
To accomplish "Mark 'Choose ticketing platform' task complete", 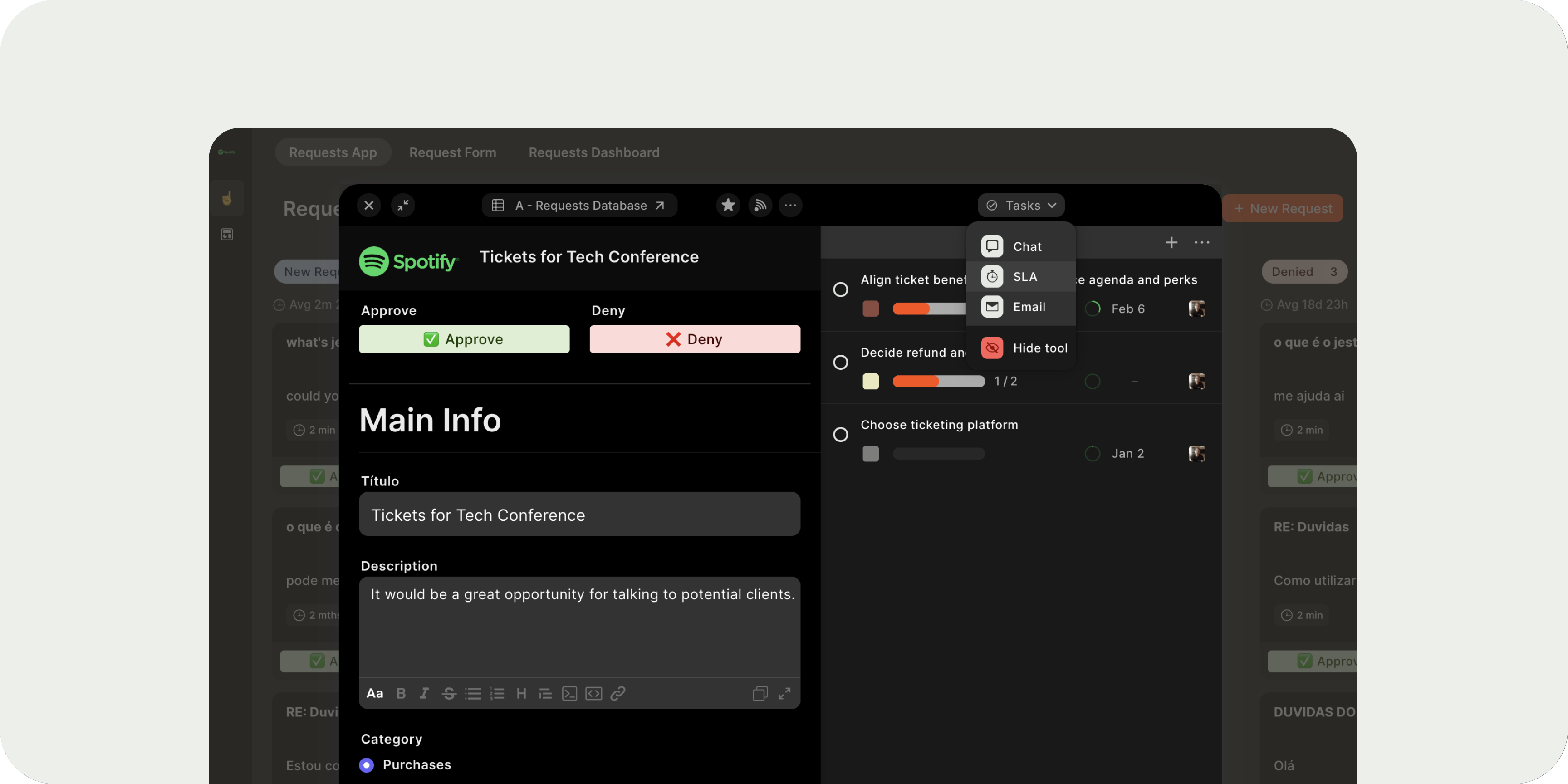I will click(x=840, y=435).
